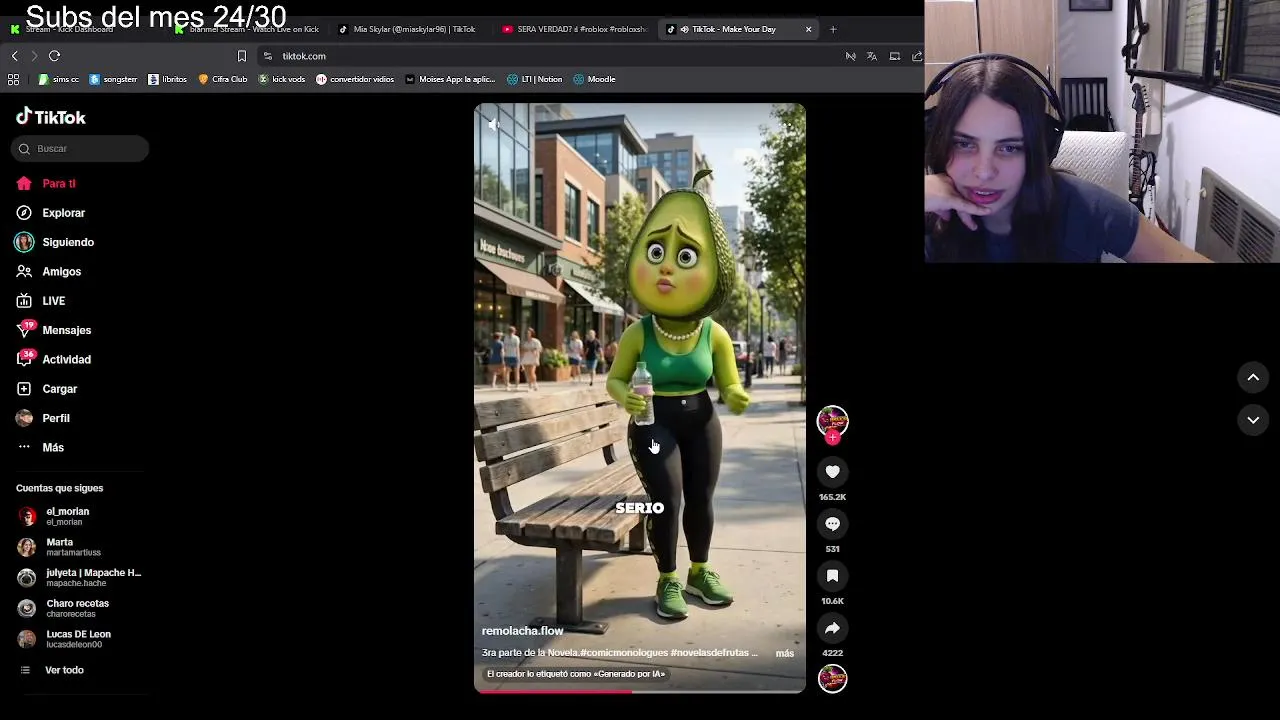
Task: Switch to the Mia Skylar TikTok tab
Action: click(410, 29)
